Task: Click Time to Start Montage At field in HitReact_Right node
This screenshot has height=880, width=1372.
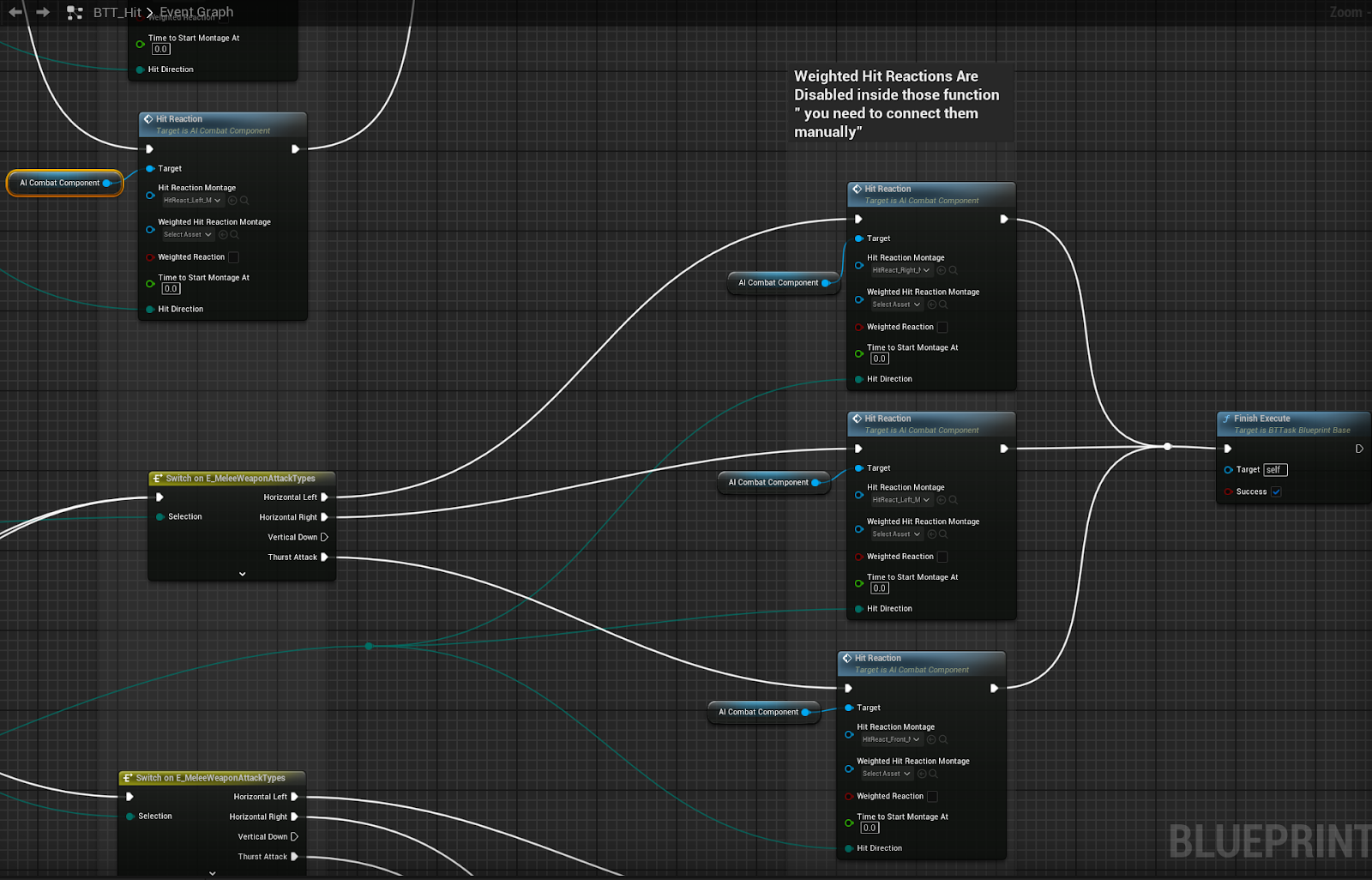Action: [880, 359]
